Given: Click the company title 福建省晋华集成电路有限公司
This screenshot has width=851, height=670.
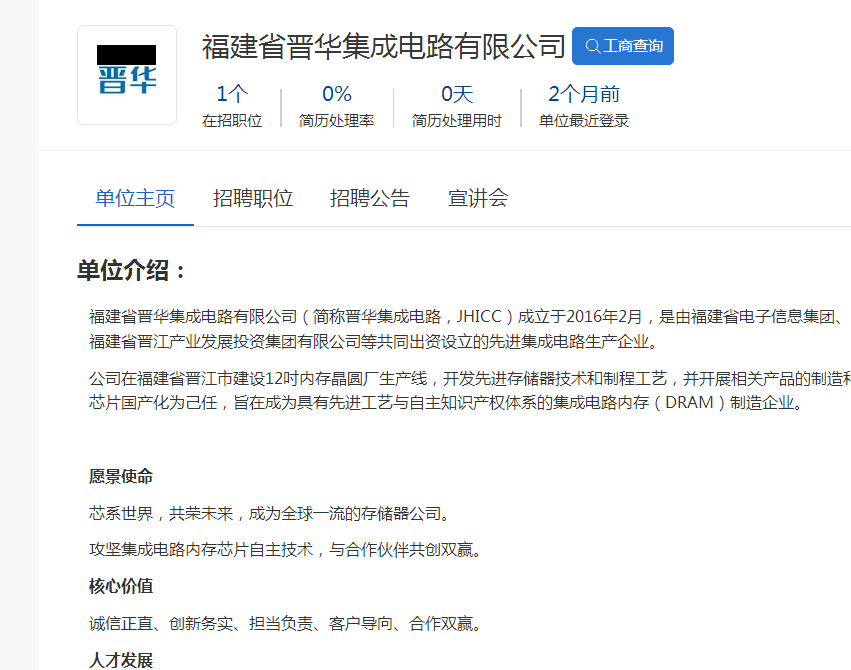Looking at the screenshot, I should coord(384,46).
